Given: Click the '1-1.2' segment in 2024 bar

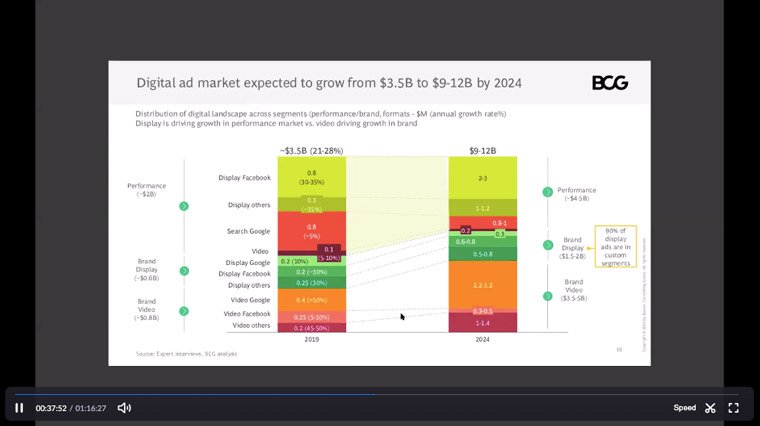Looking at the screenshot, I should 483,208.
